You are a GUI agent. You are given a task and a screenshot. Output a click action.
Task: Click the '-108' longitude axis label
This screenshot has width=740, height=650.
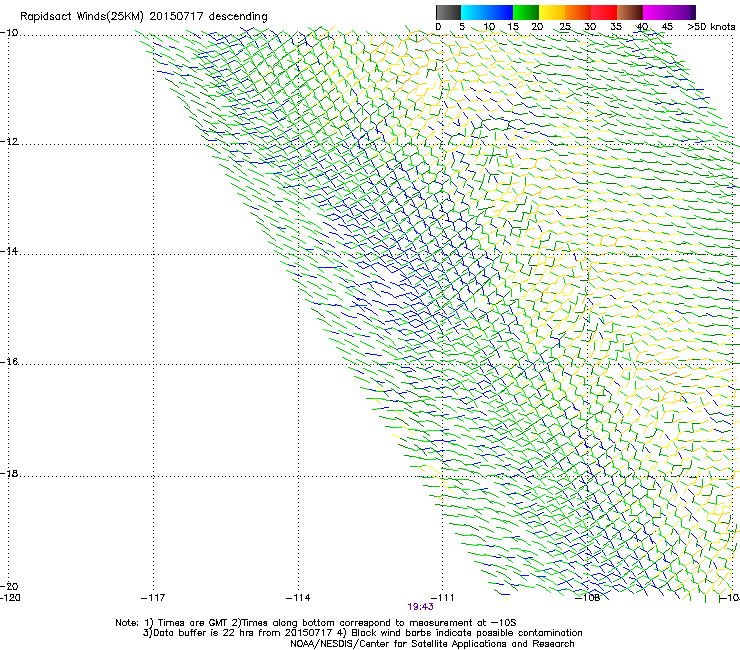[x=588, y=598]
